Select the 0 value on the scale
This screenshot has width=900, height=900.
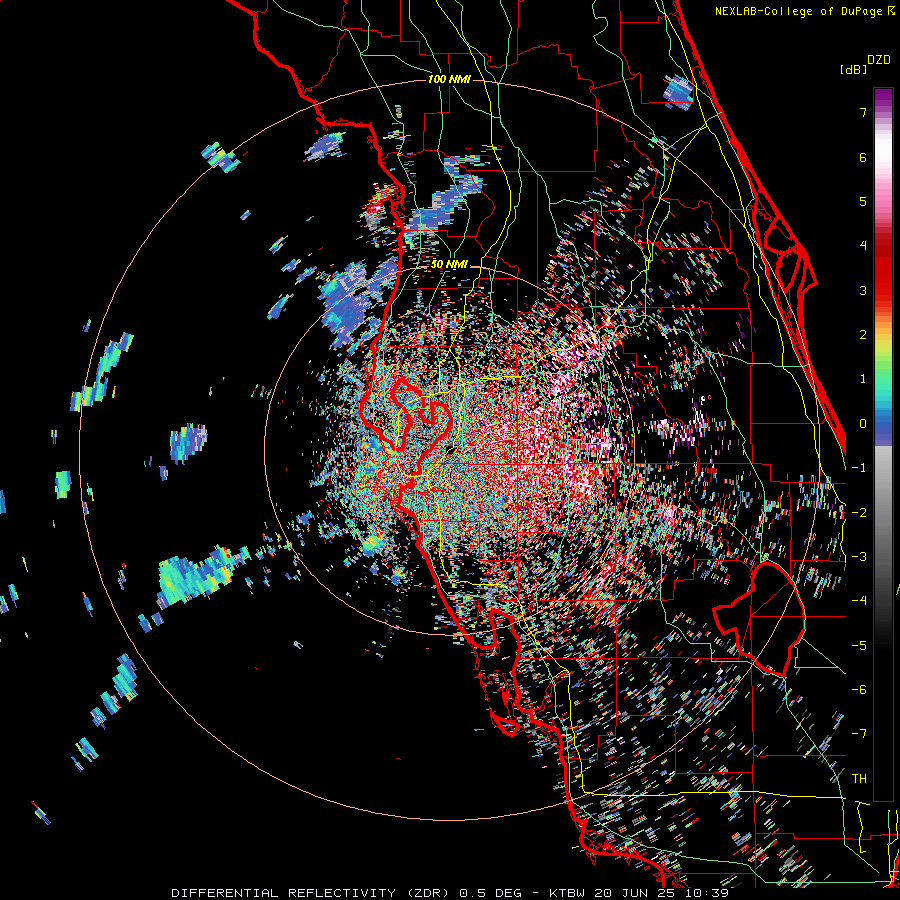pos(863,423)
